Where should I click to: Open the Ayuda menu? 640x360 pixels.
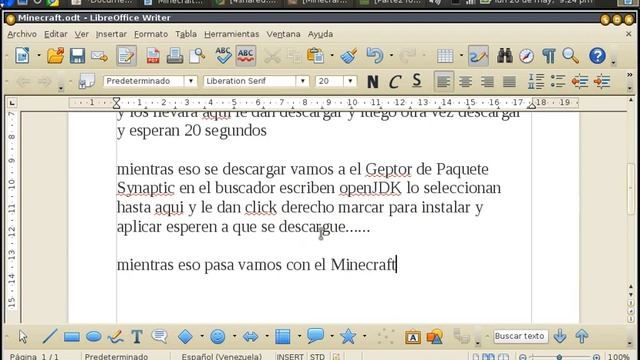320,34
